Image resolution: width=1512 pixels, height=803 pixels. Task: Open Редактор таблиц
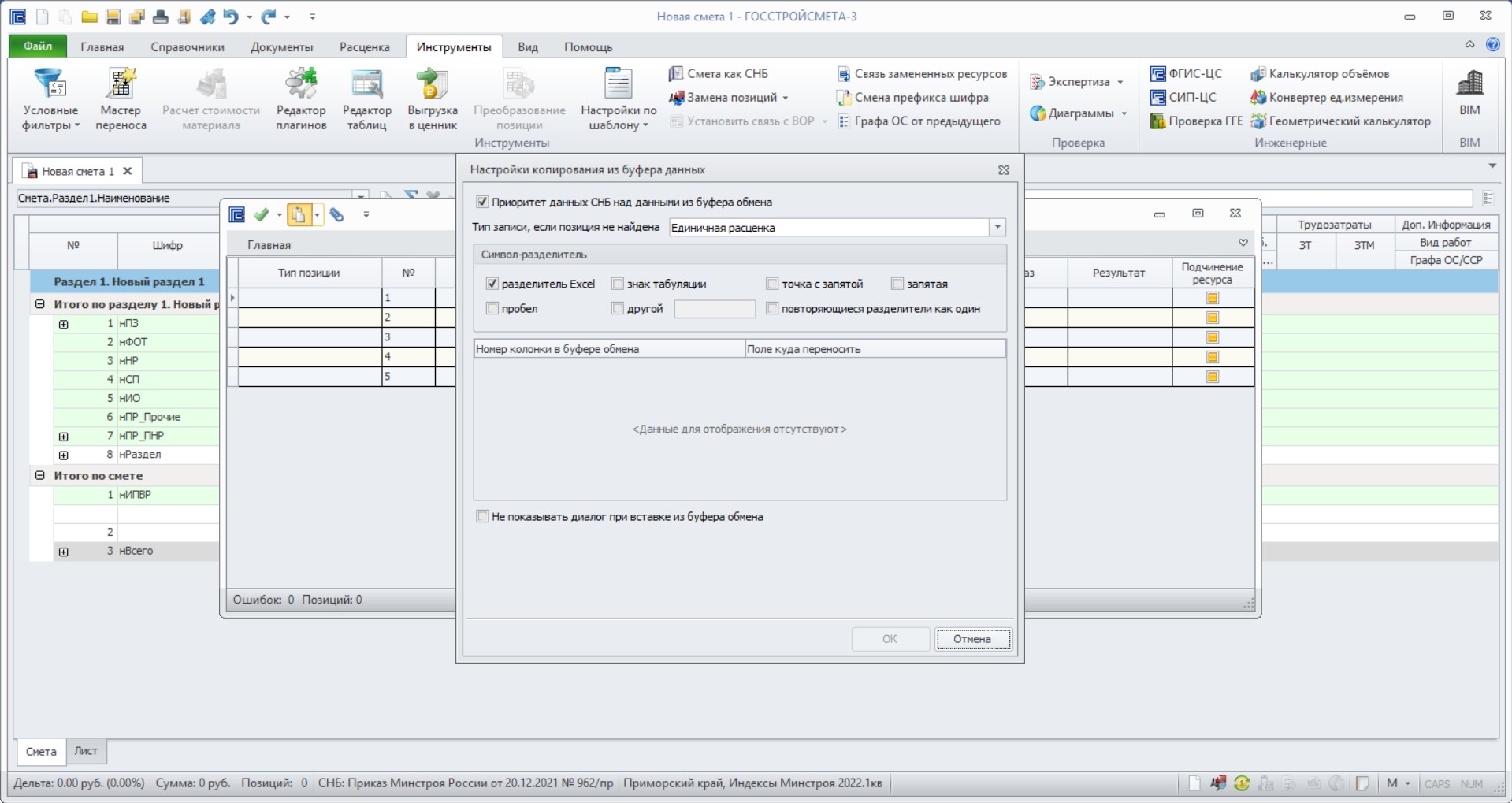pos(367,99)
